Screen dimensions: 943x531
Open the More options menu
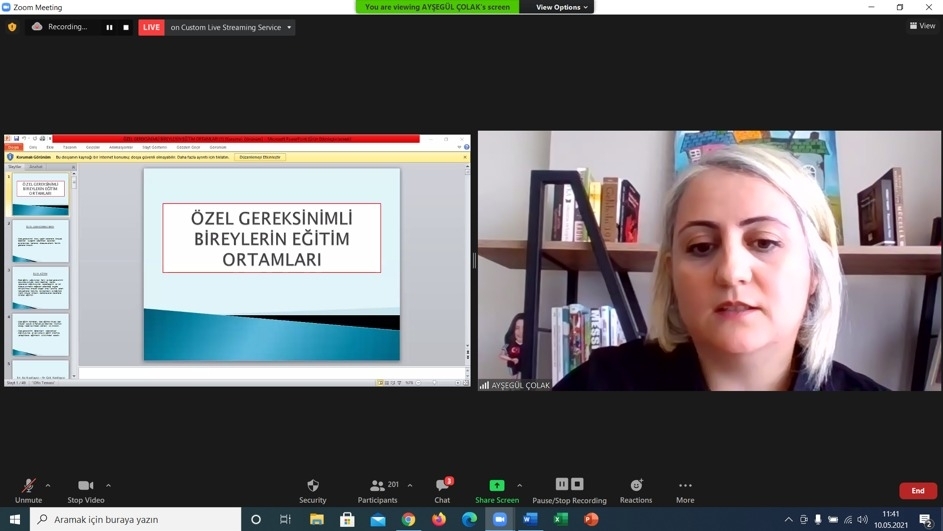pos(685,491)
